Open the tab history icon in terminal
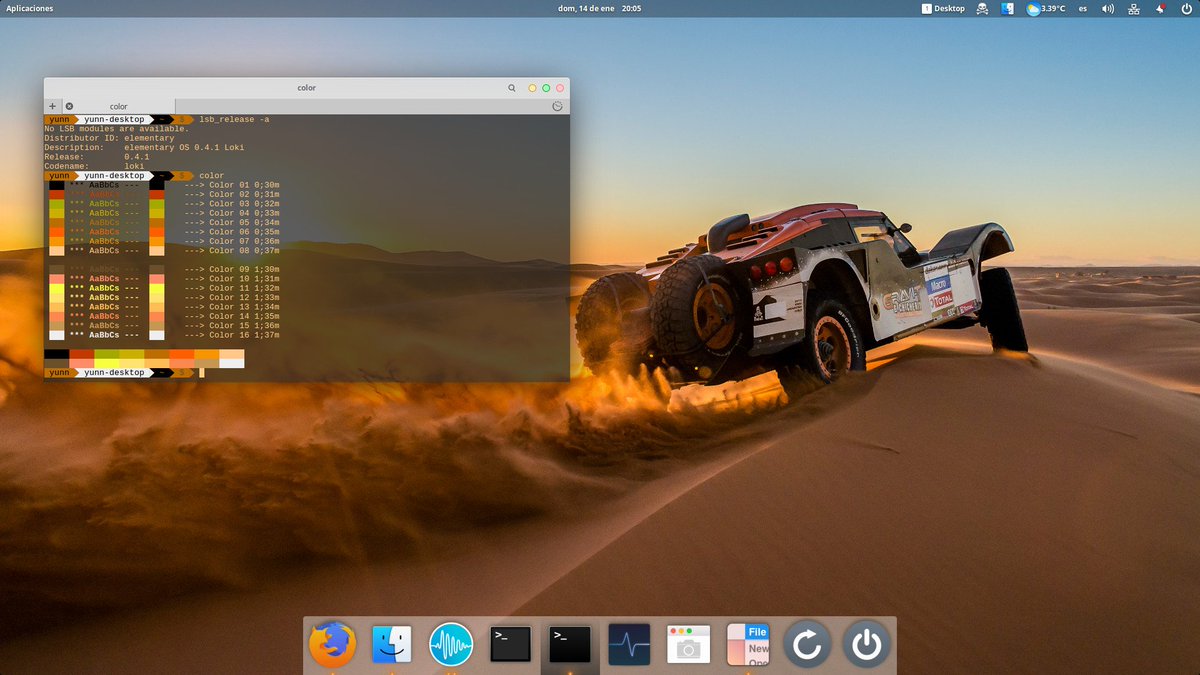 (x=558, y=106)
